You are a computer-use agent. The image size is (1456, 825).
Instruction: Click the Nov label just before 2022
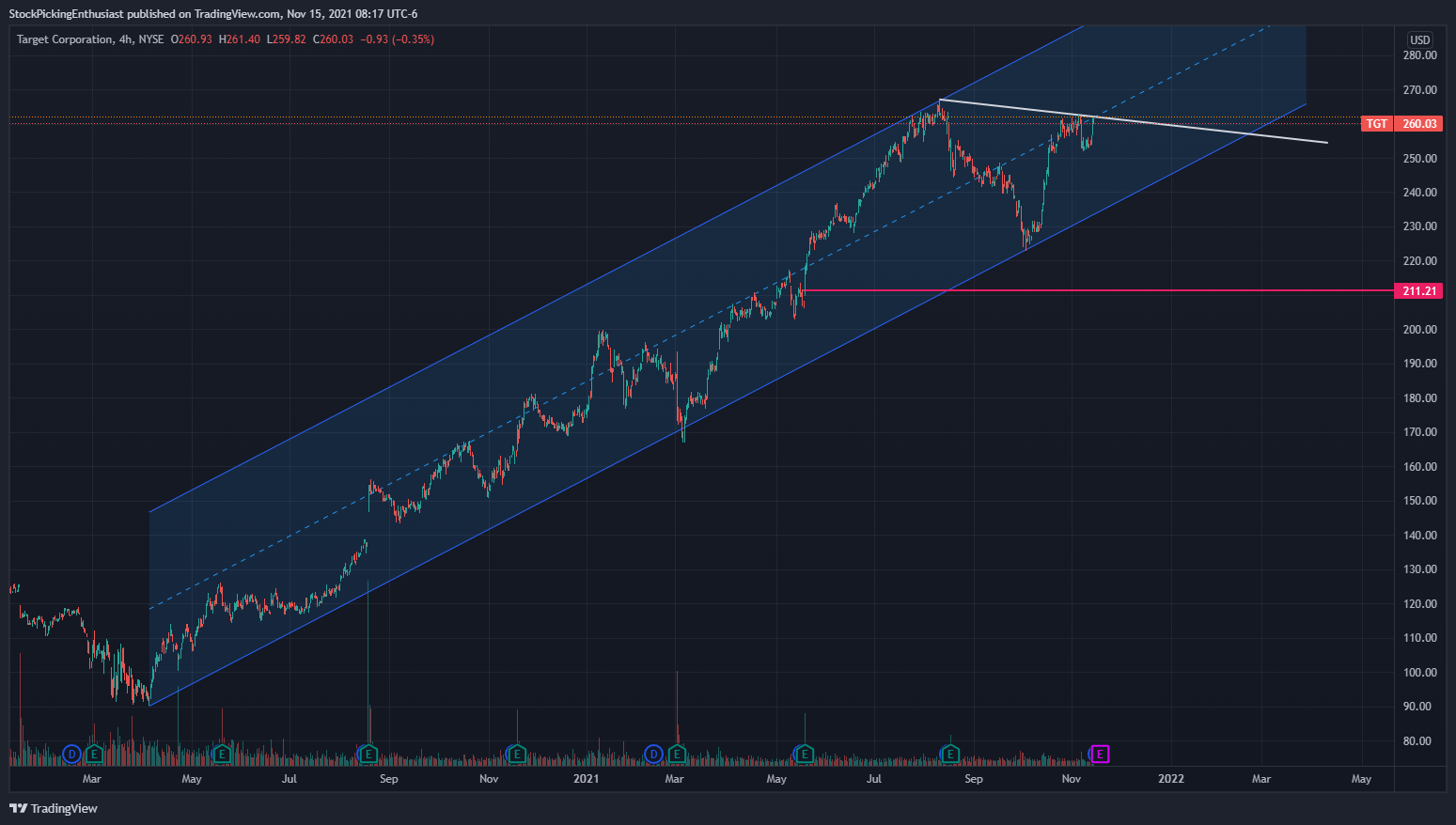pos(1071,779)
